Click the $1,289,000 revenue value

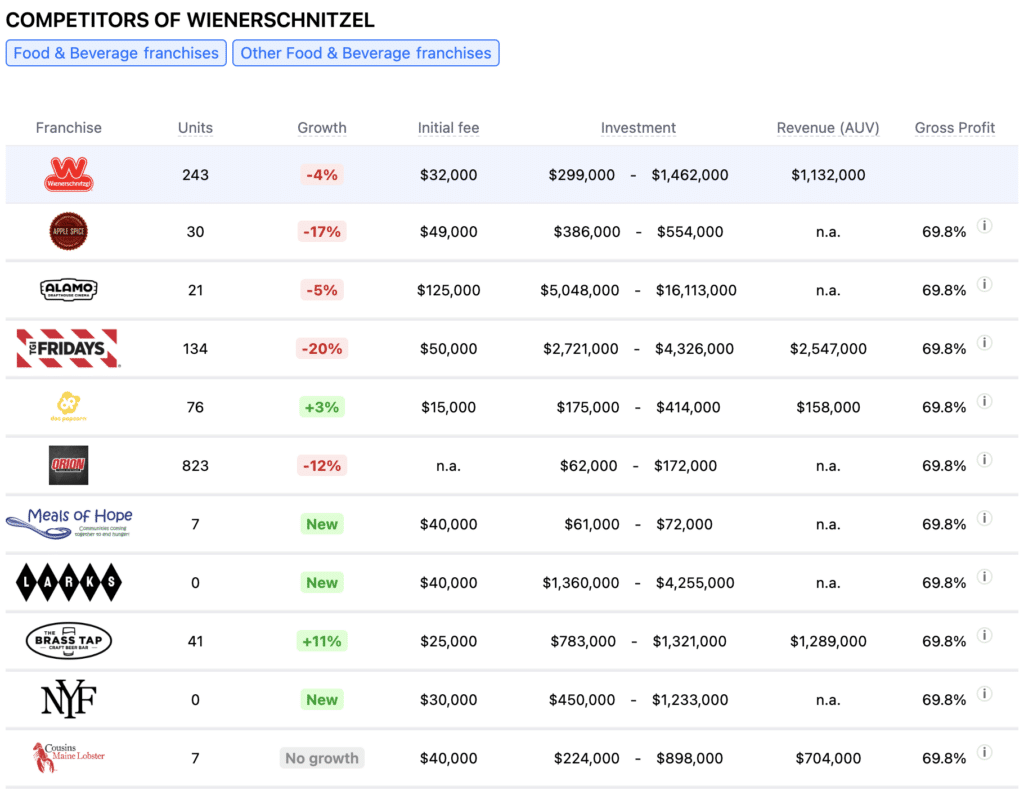point(828,641)
